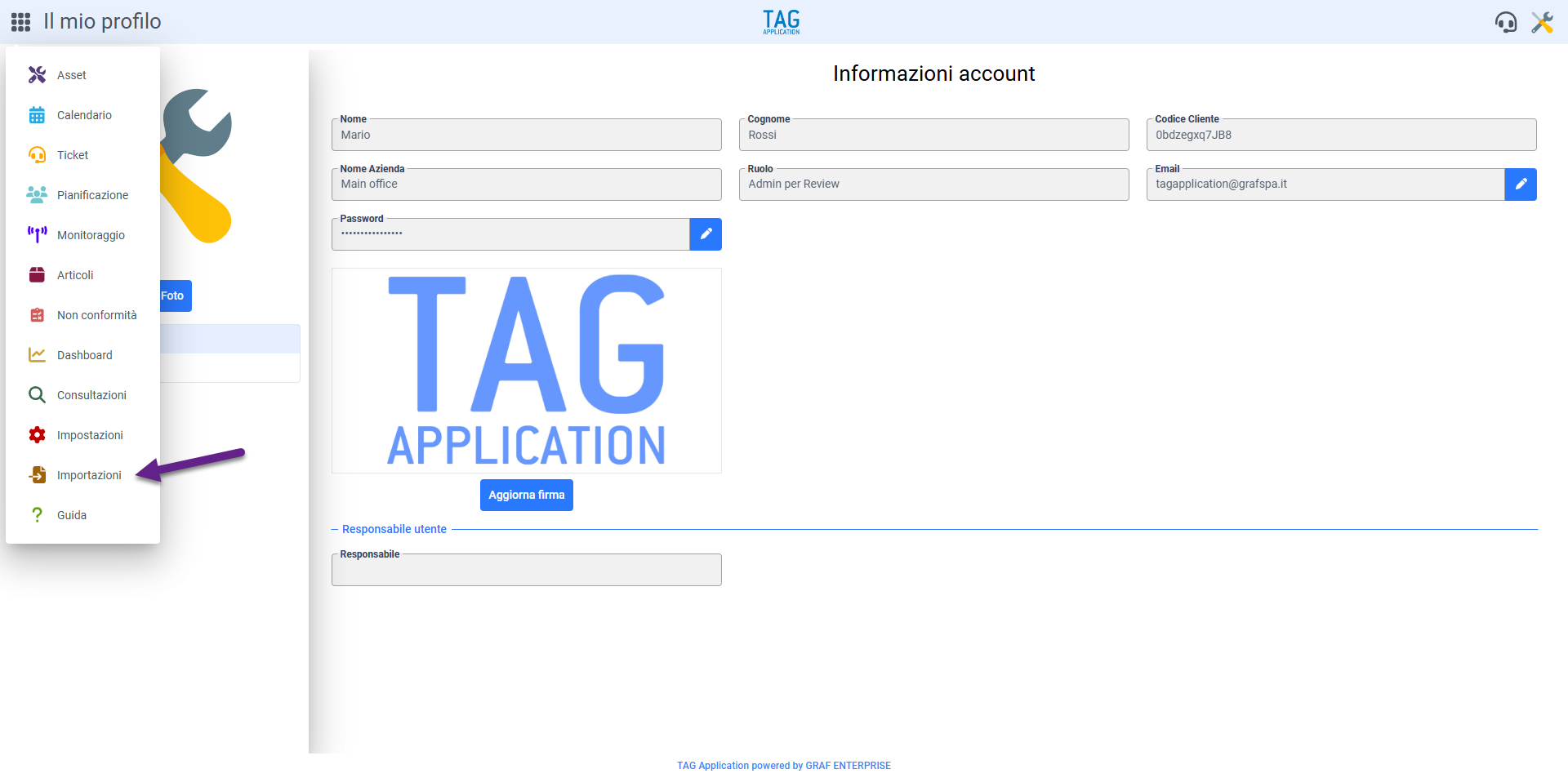Click the Importazioni file import icon

[37, 475]
